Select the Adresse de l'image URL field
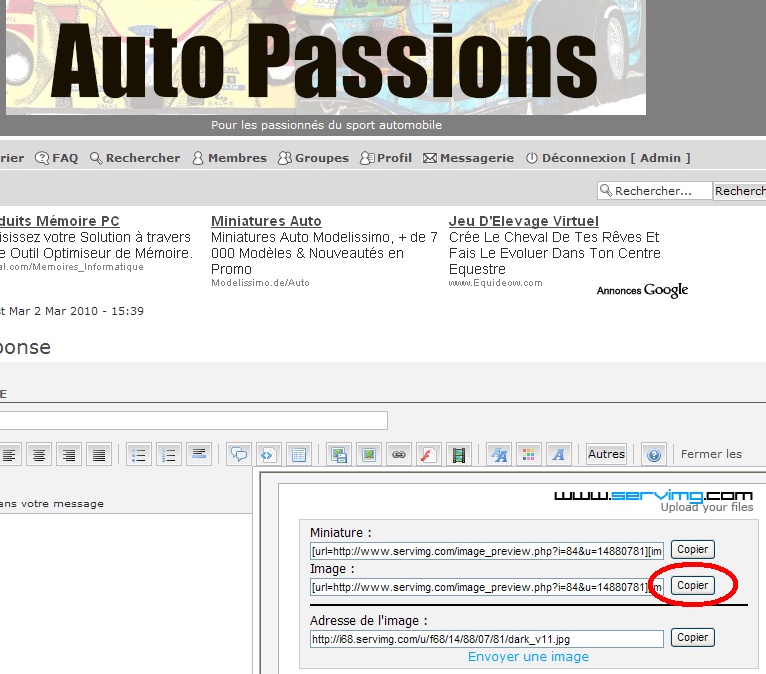 tap(487, 639)
